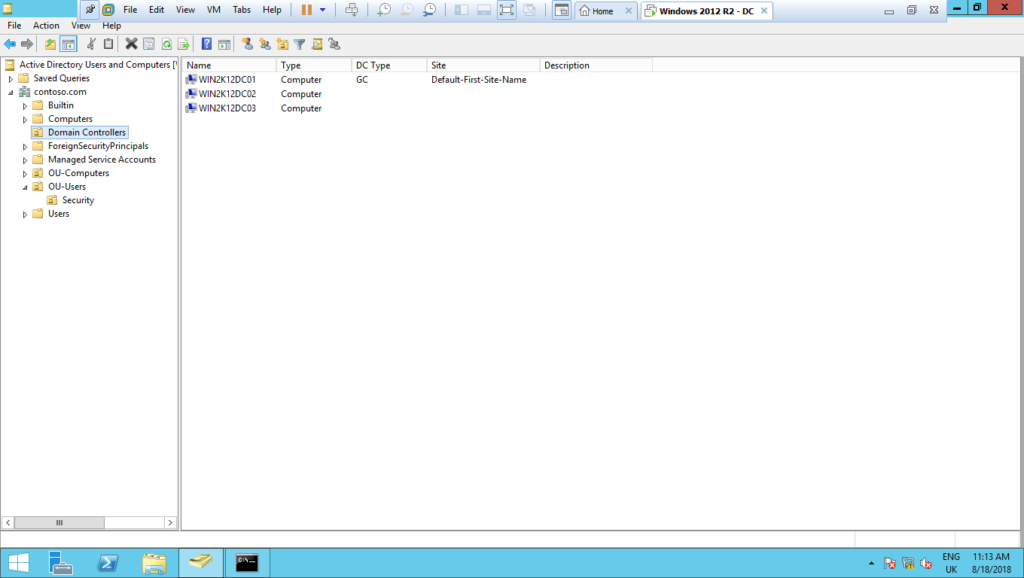This screenshot has height=578, width=1024.
Task: Add selected objects to a group icon
Action: click(334, 44)
